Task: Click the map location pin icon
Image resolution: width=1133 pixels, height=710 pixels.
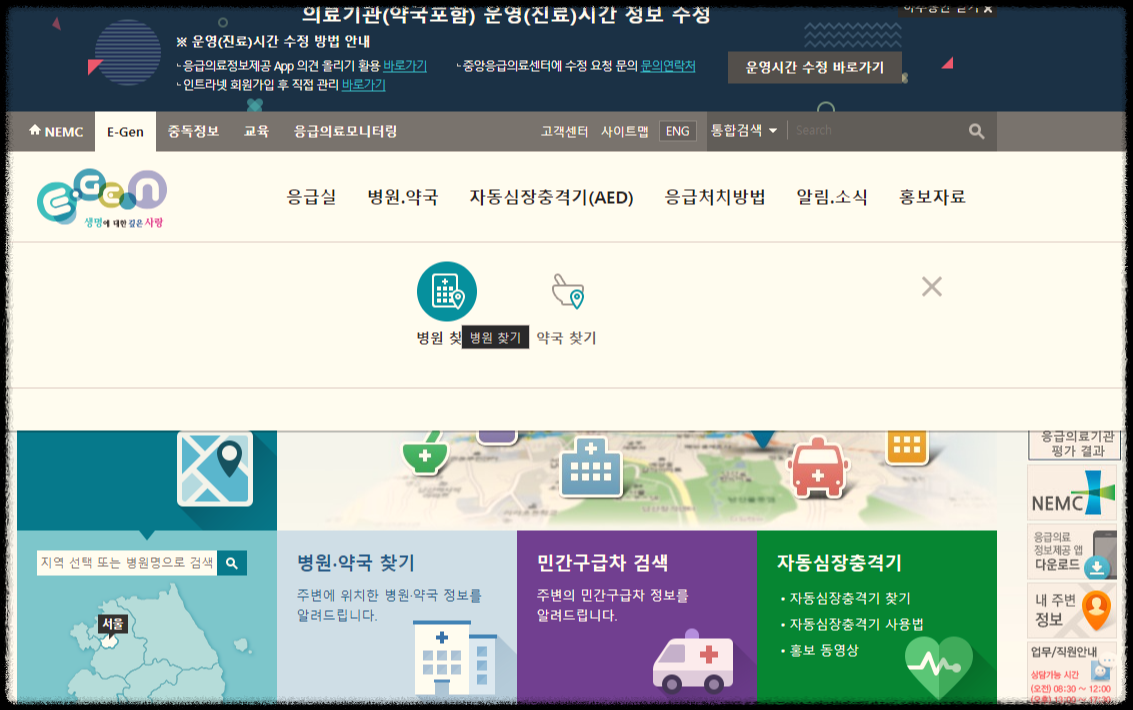Action: click(x=215, y=468)
